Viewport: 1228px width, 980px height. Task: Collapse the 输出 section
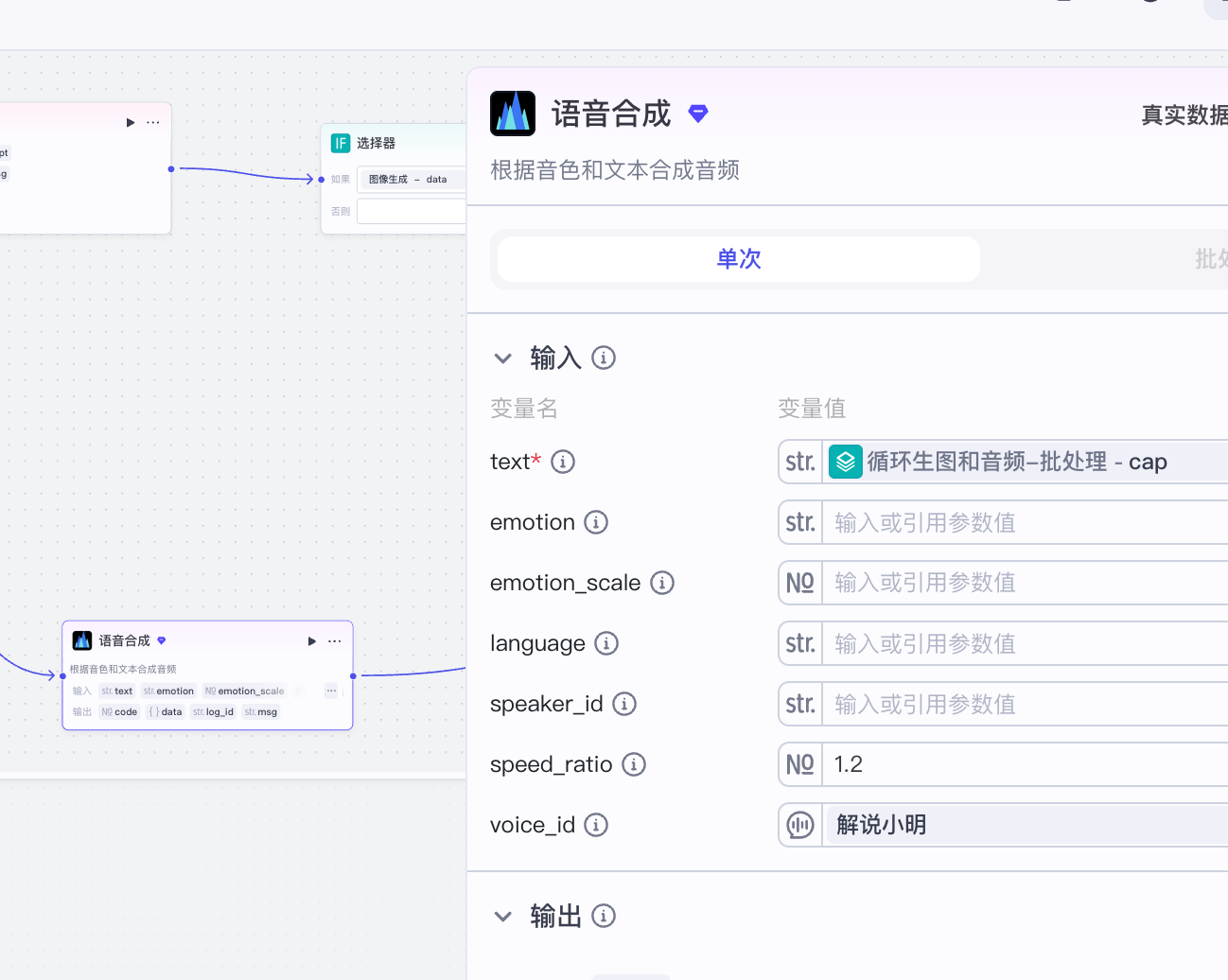tap(503, 917)
